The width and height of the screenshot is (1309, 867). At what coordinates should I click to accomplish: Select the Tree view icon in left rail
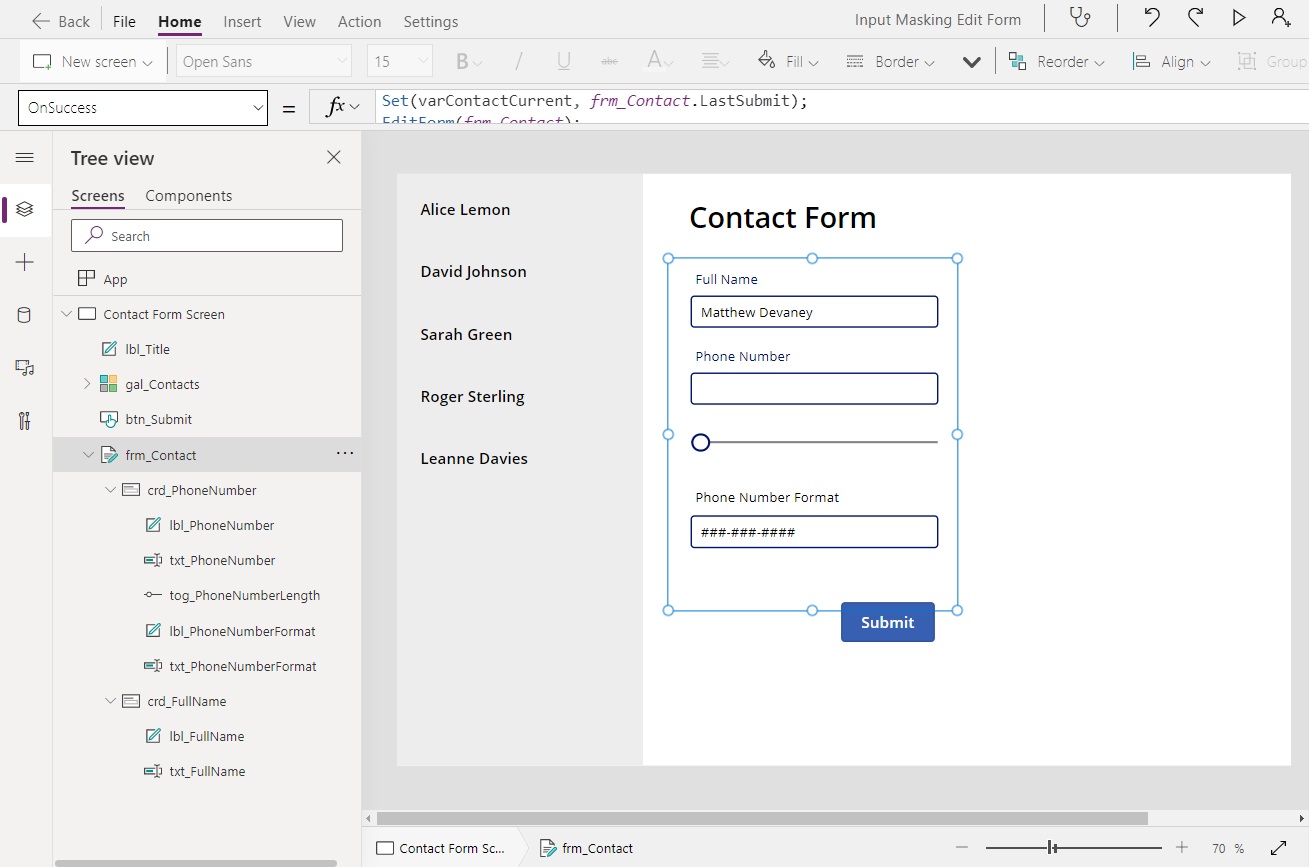pyautogui.click(x=25, y=209)
